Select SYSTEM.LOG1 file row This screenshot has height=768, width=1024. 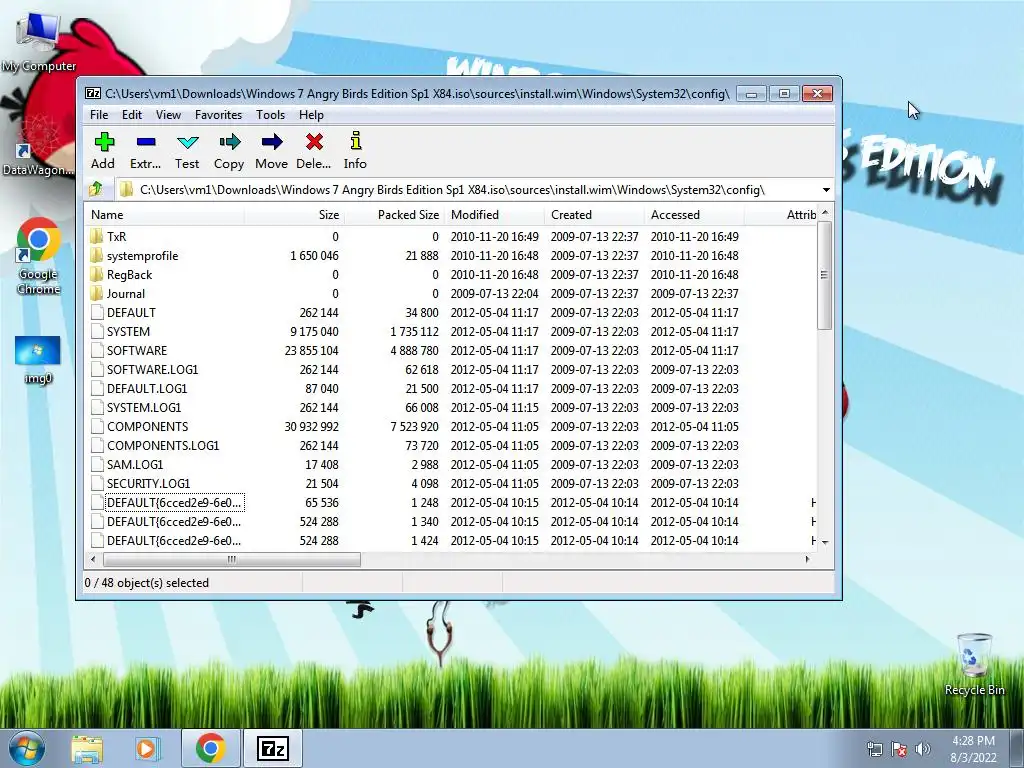tap(451, 408)
